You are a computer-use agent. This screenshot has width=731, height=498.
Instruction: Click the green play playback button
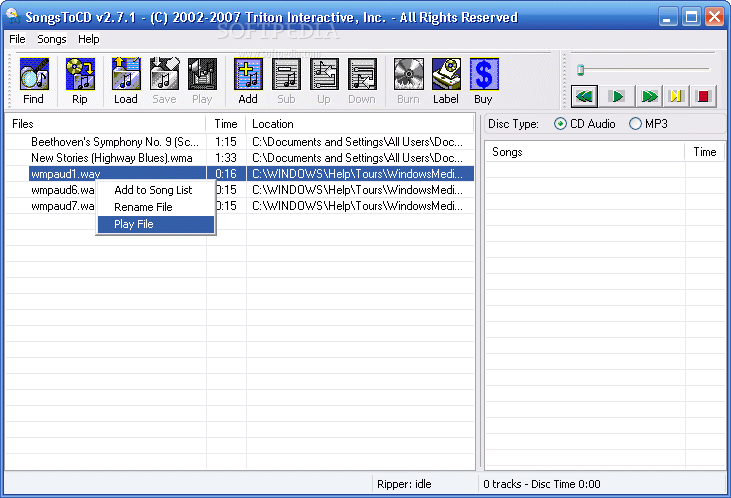click(616, 97)
